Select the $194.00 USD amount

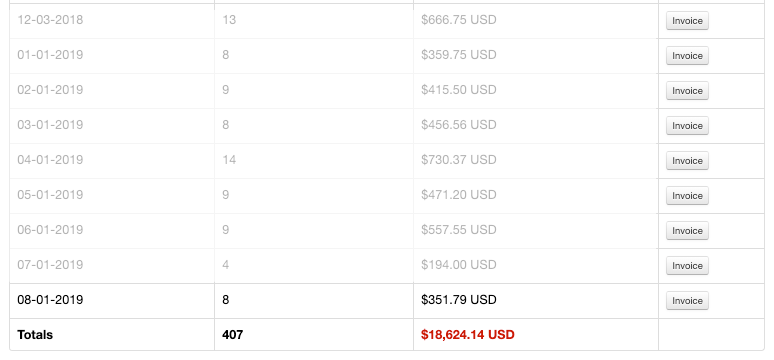459,265
